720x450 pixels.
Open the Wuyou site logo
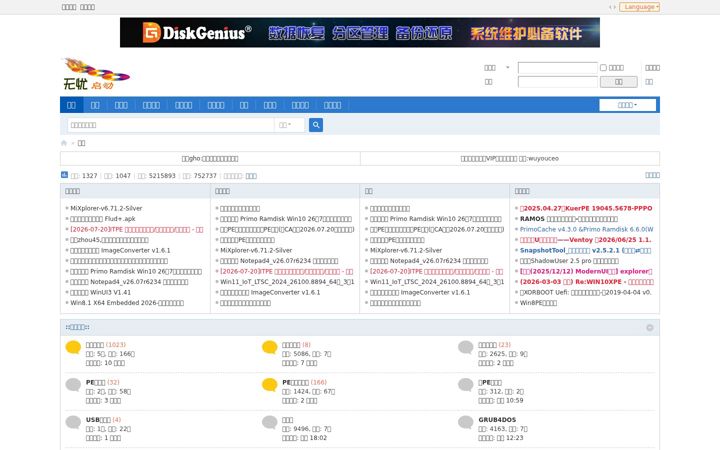point(96,74)
